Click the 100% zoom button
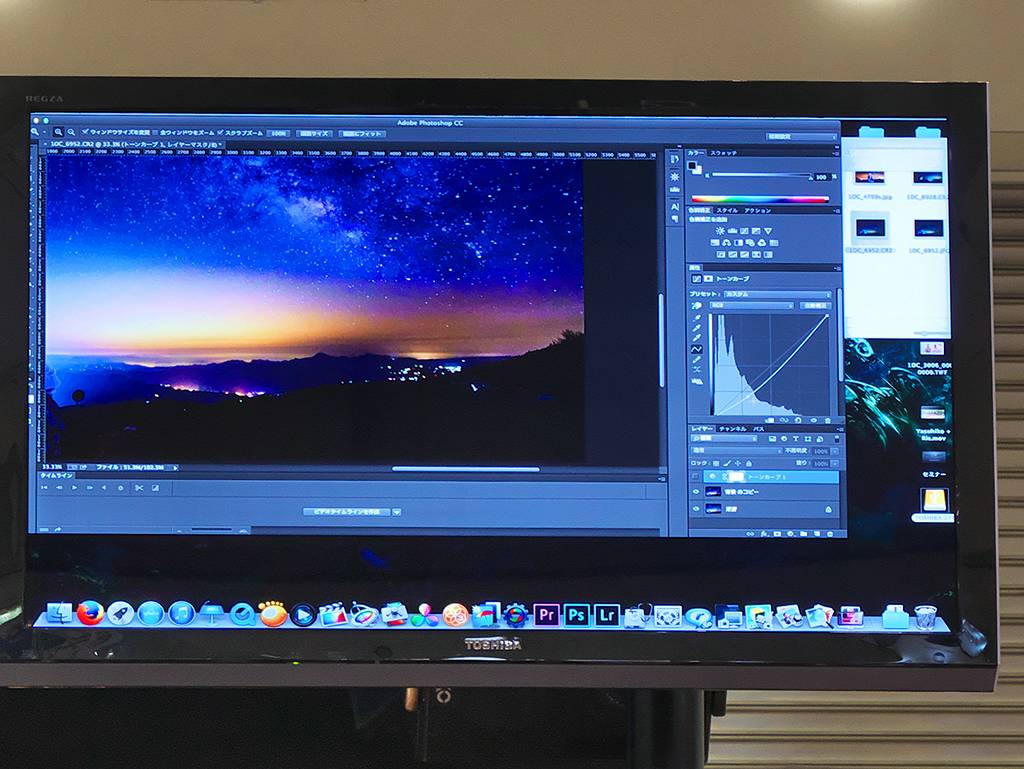The image size is (1024, 769). pyautogui.click(x=279, y=133)
